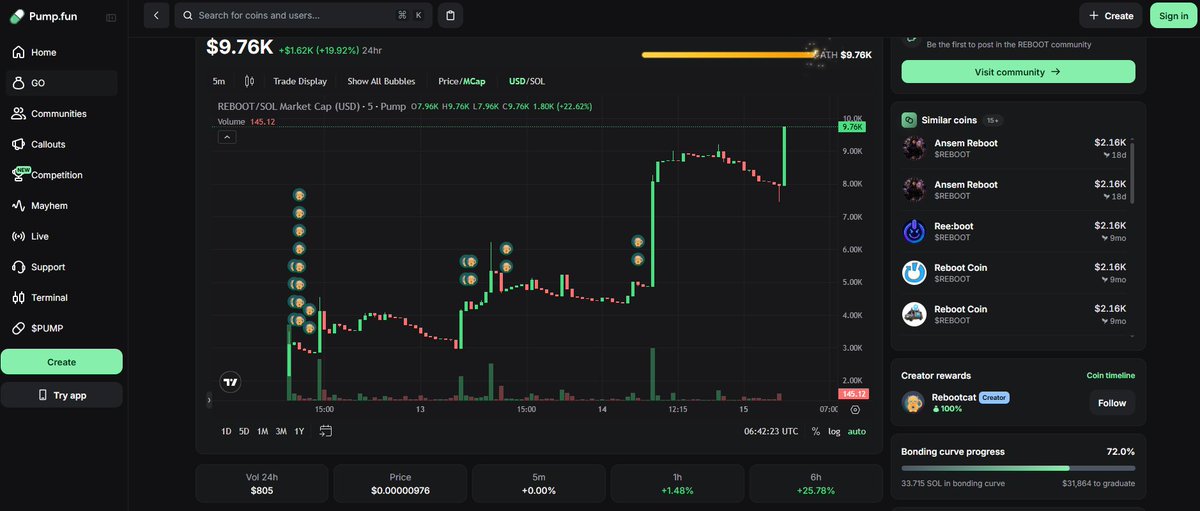Open the Ree:boot similar coin

click(1014, 232)
